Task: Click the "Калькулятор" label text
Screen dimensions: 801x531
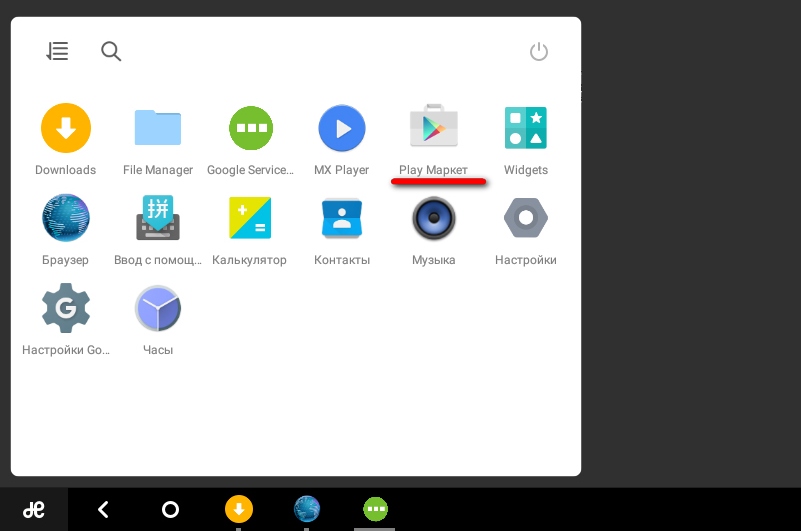Action: (x=249, y=260)
